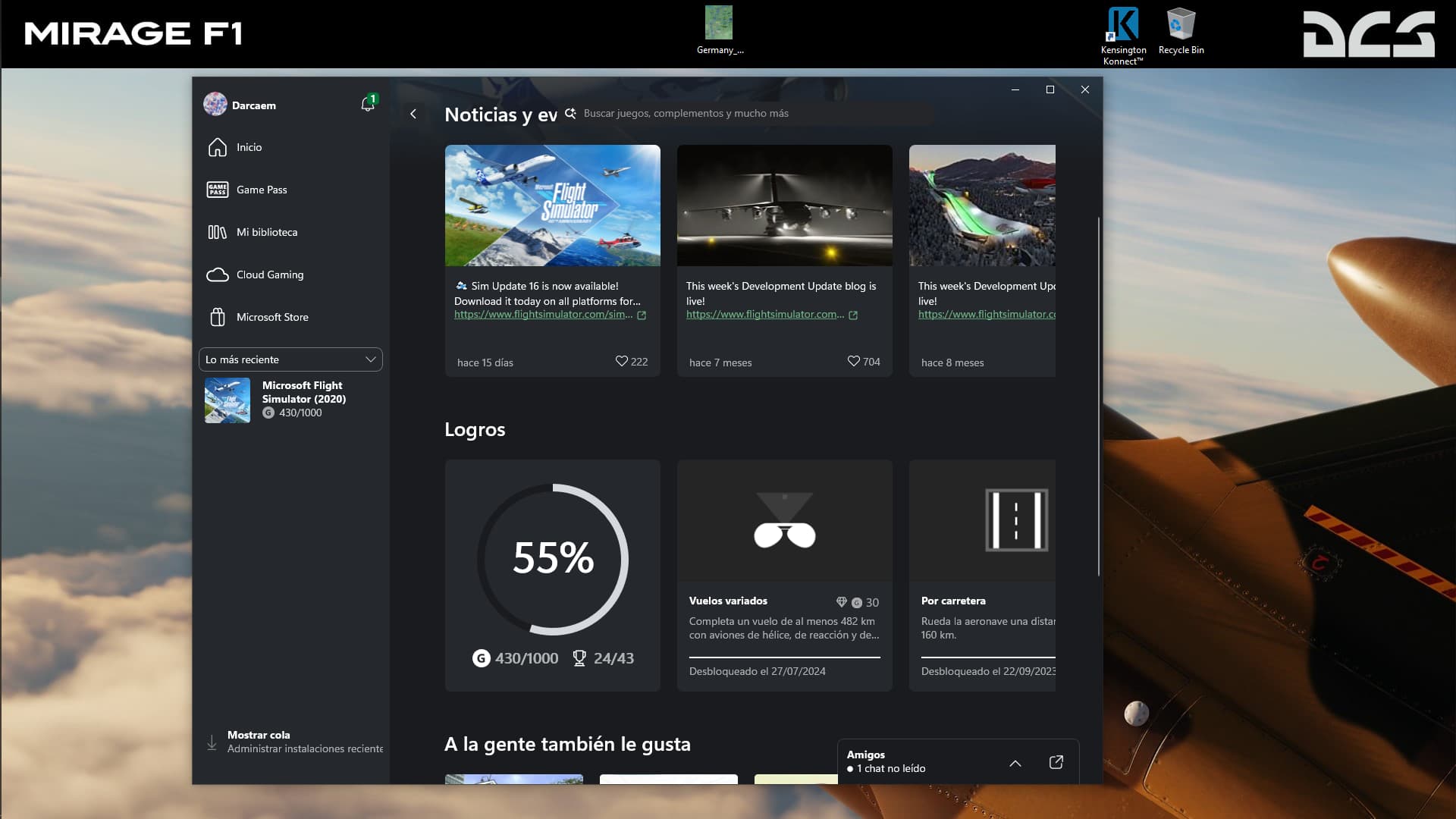The height and width of the screenshot is (819, 1456).
Task: Open Mi biblioteca section
Action: coord(266,232)
